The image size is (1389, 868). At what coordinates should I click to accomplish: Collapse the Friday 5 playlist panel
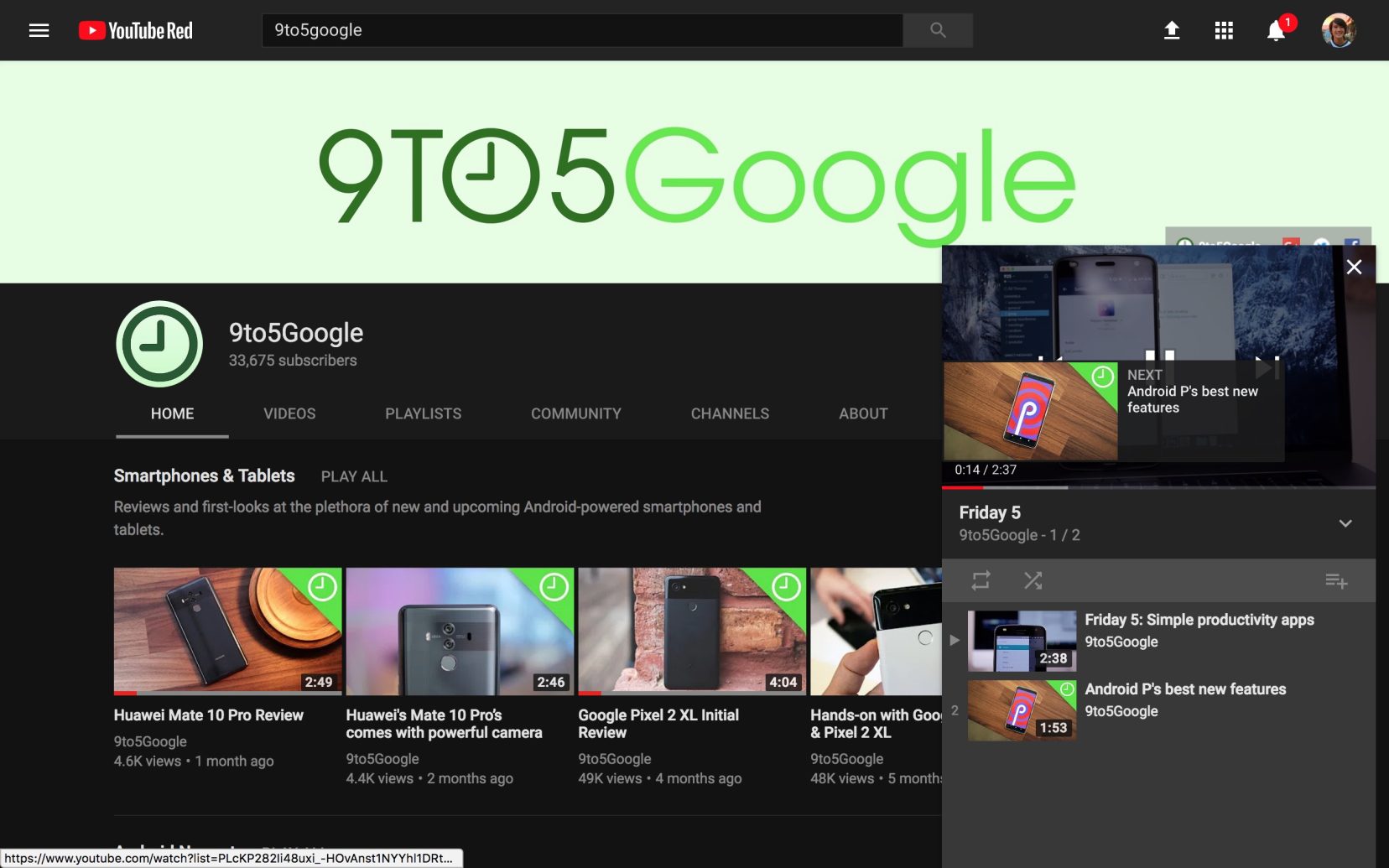(1345, 523)
